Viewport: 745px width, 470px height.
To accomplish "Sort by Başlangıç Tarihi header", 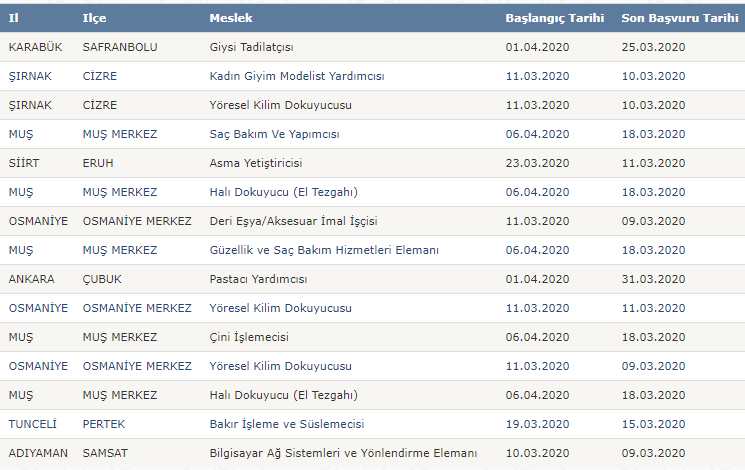I will pyautogui.click(x=554, y=18).
